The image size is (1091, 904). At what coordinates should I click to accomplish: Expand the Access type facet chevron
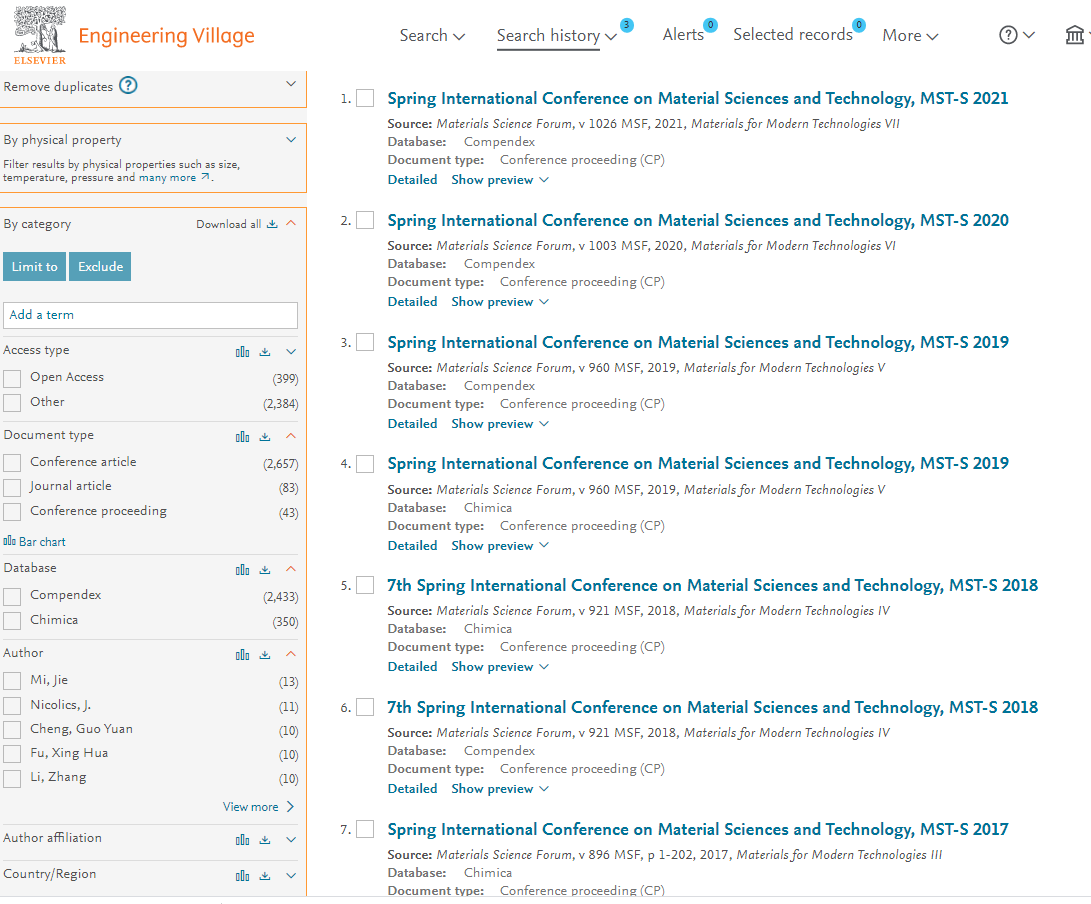[x=291, y=352]
